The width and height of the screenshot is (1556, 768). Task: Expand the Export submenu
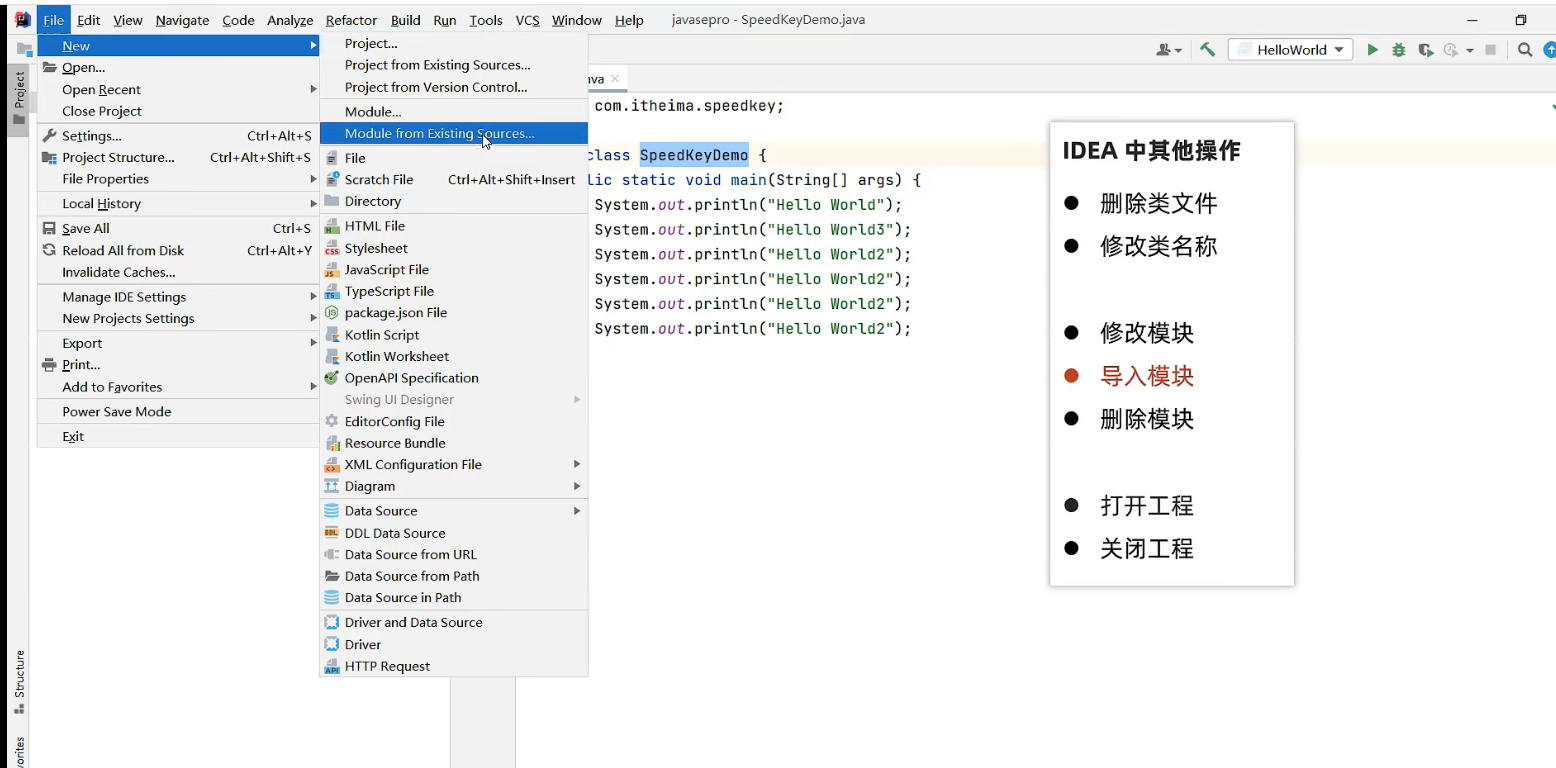[178, 343]
